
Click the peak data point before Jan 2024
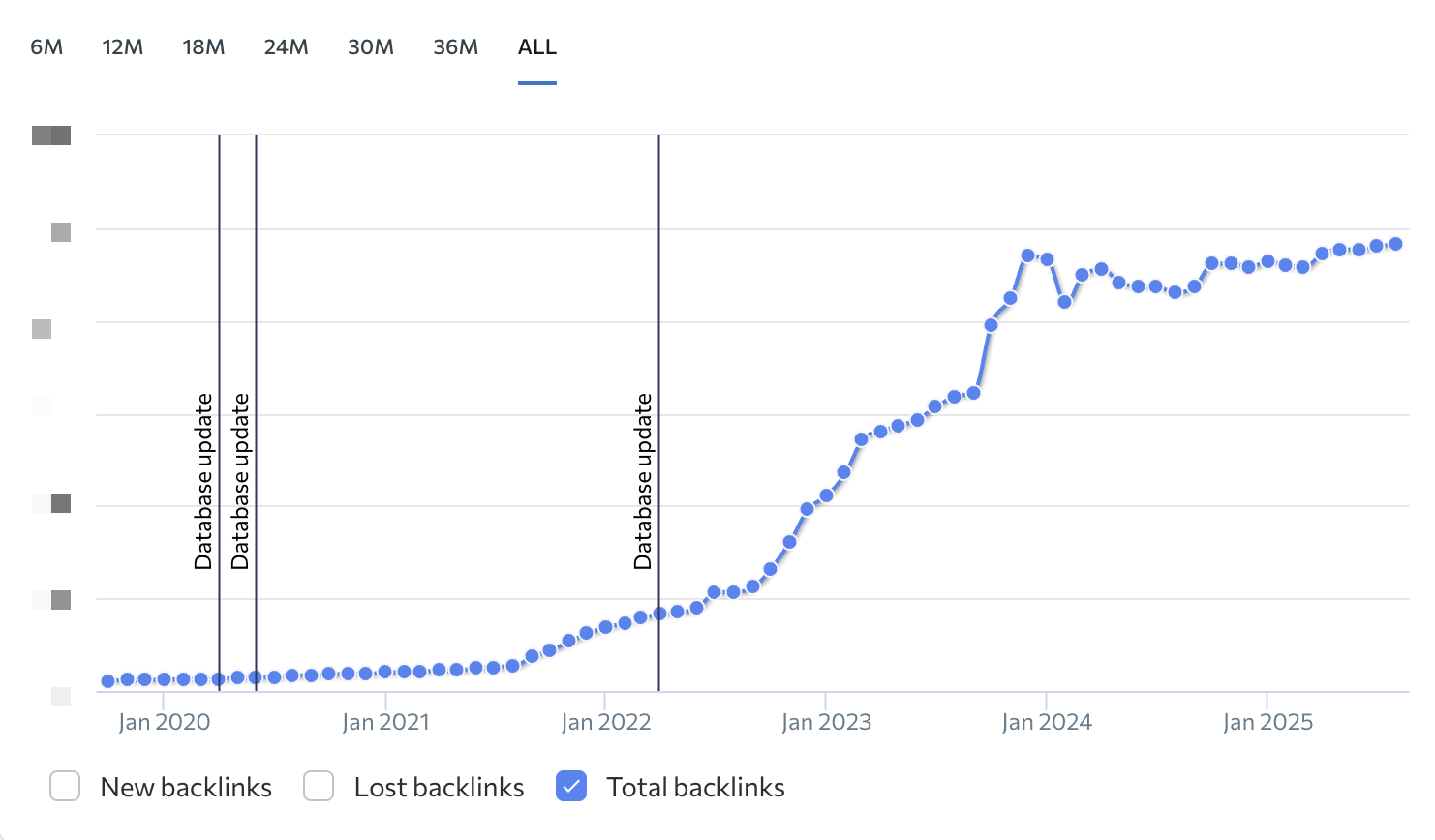[x=1027, y=255]
